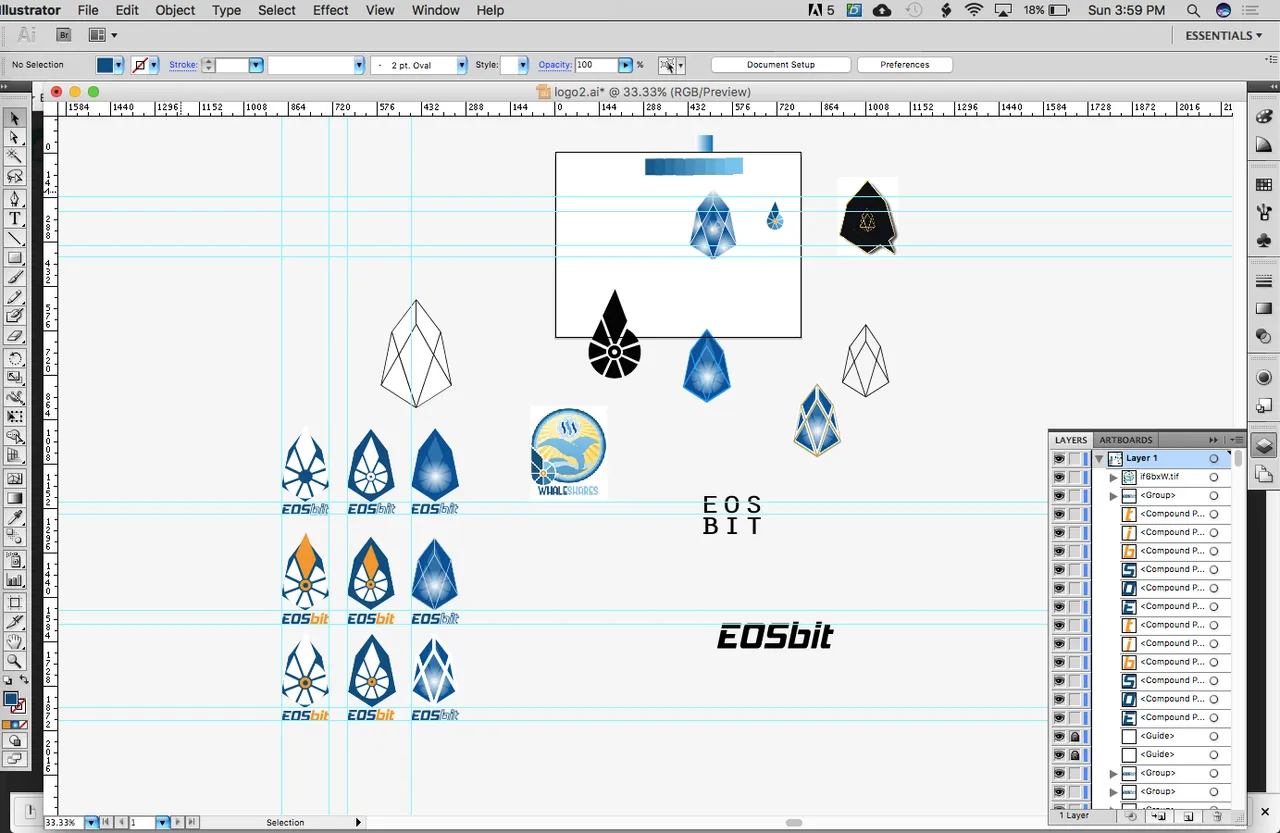Create a new layer from Layers panel

click(x=1188, y=816)
